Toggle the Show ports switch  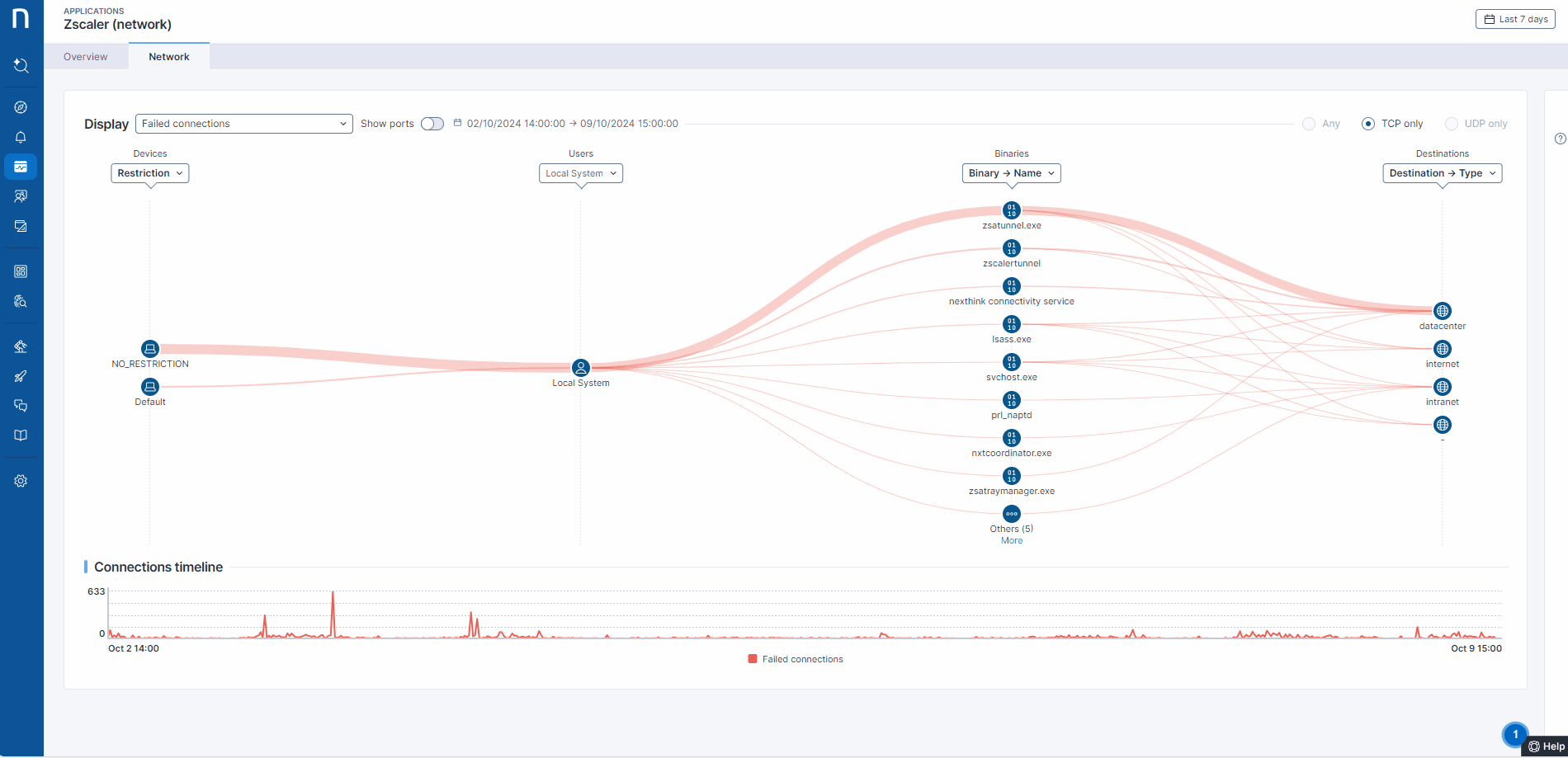coord(432,124)
